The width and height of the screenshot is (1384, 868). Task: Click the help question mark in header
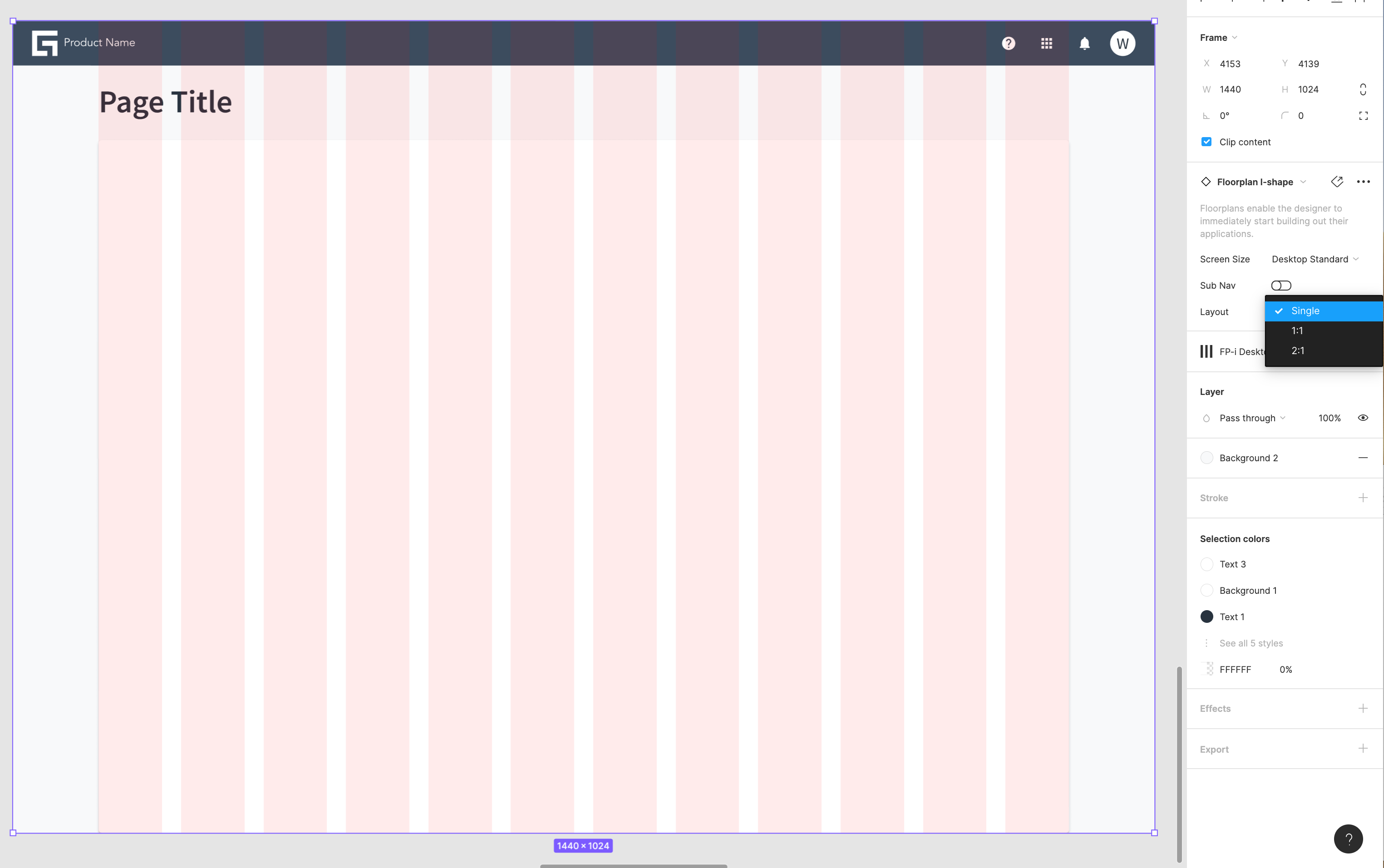(1008, 44)
